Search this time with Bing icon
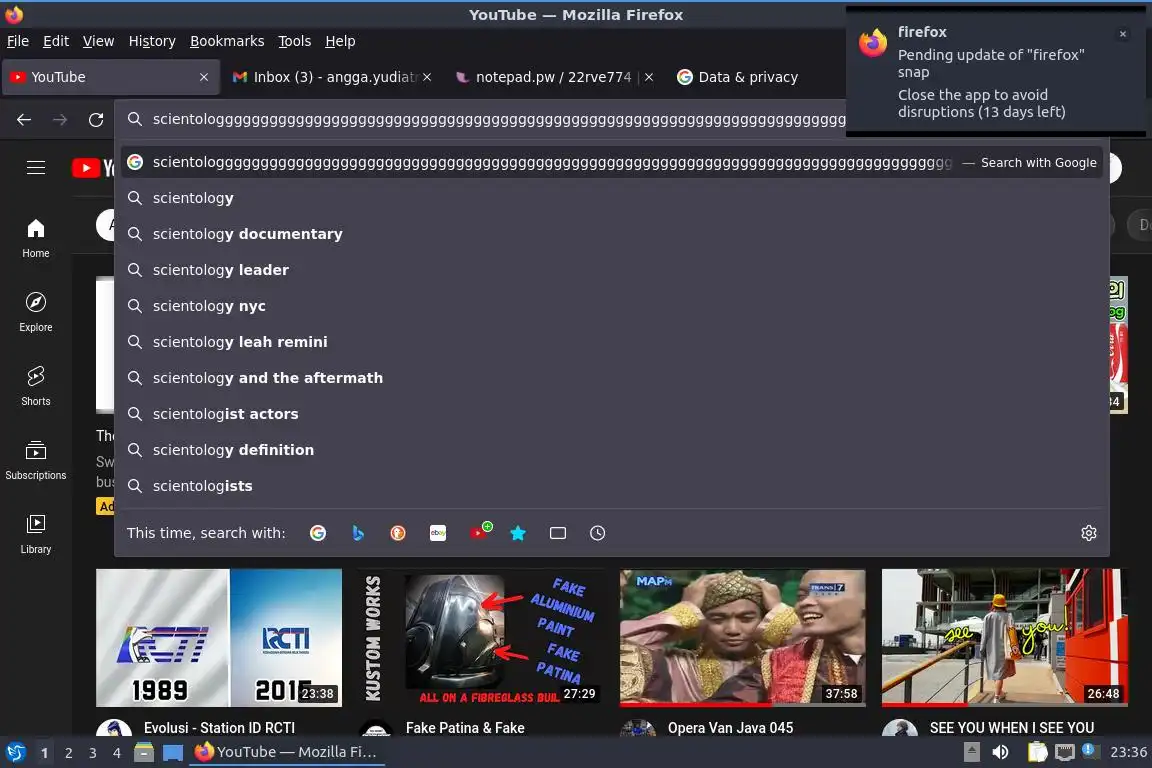The width and height of the screenshot is (1152, 768). [x=358, y=533]
